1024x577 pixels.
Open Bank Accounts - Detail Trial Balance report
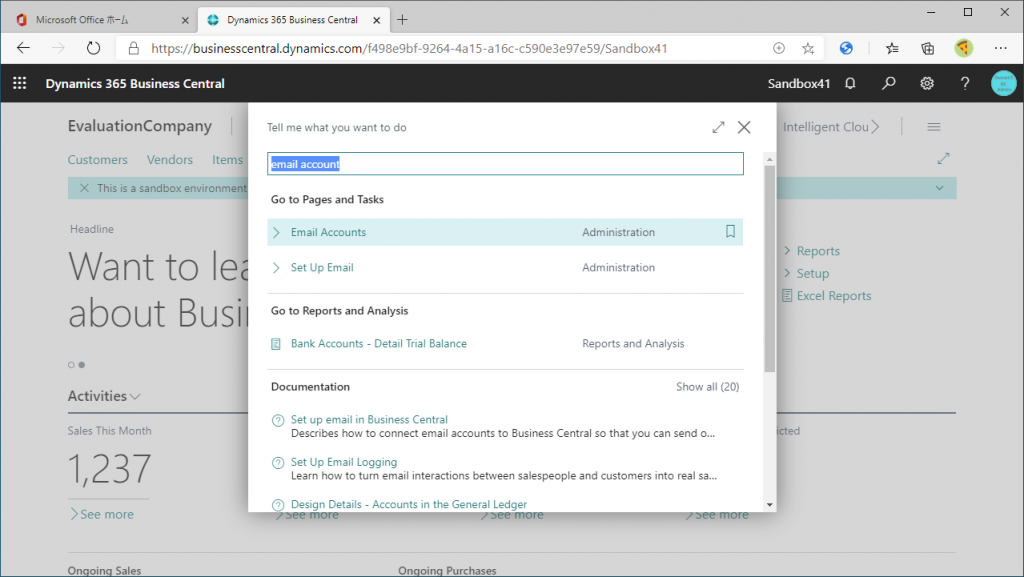point(379,344)
